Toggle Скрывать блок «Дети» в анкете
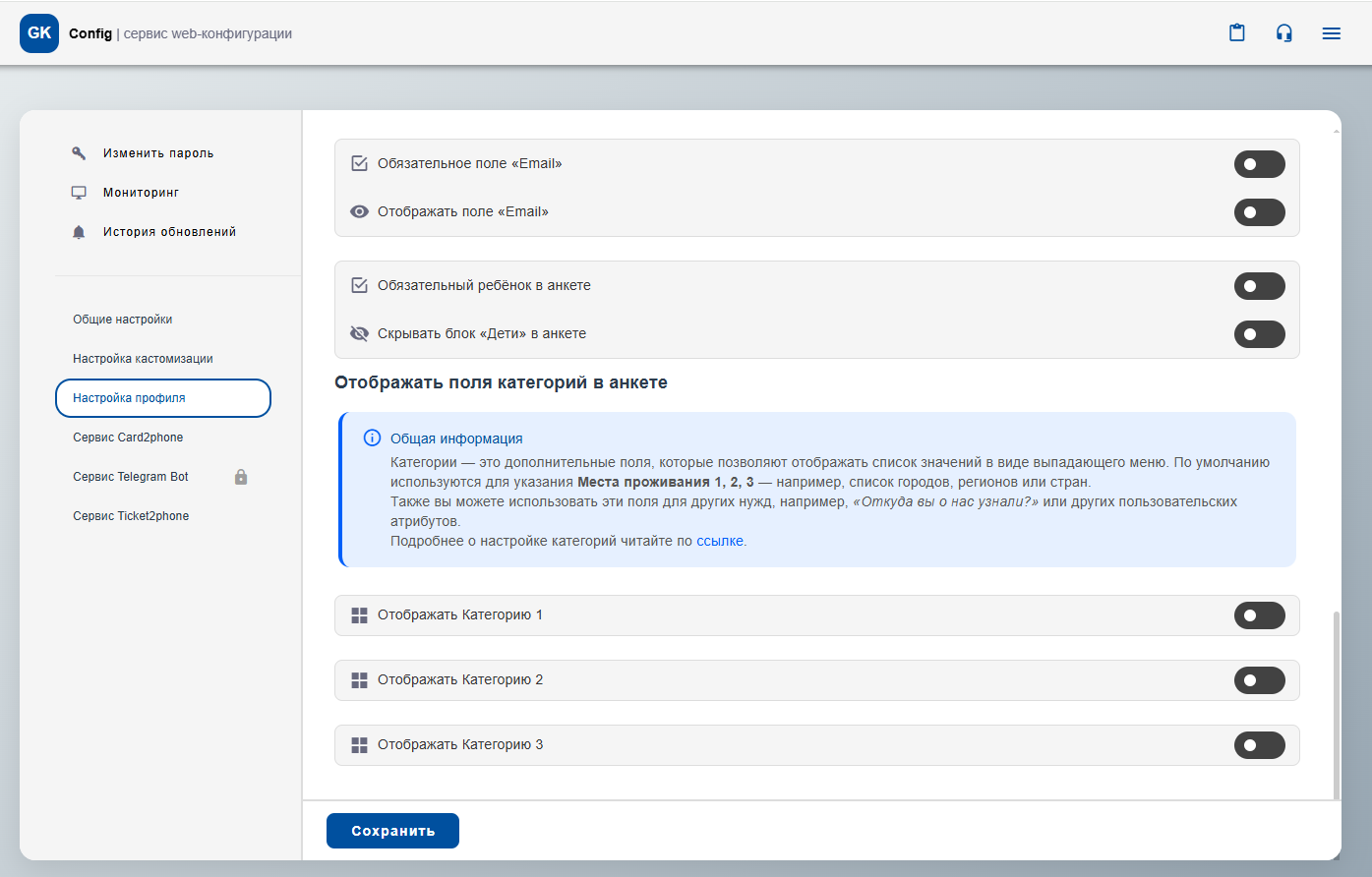Image resolution: width=1372 pixels, height=877 pixels. (1259, 334)
